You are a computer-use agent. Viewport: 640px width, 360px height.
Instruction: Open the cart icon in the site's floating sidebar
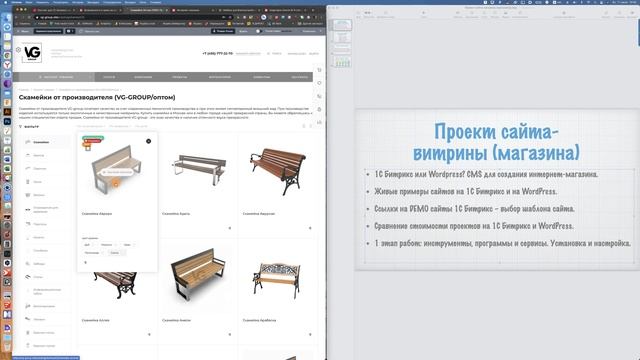click(320, 70)
